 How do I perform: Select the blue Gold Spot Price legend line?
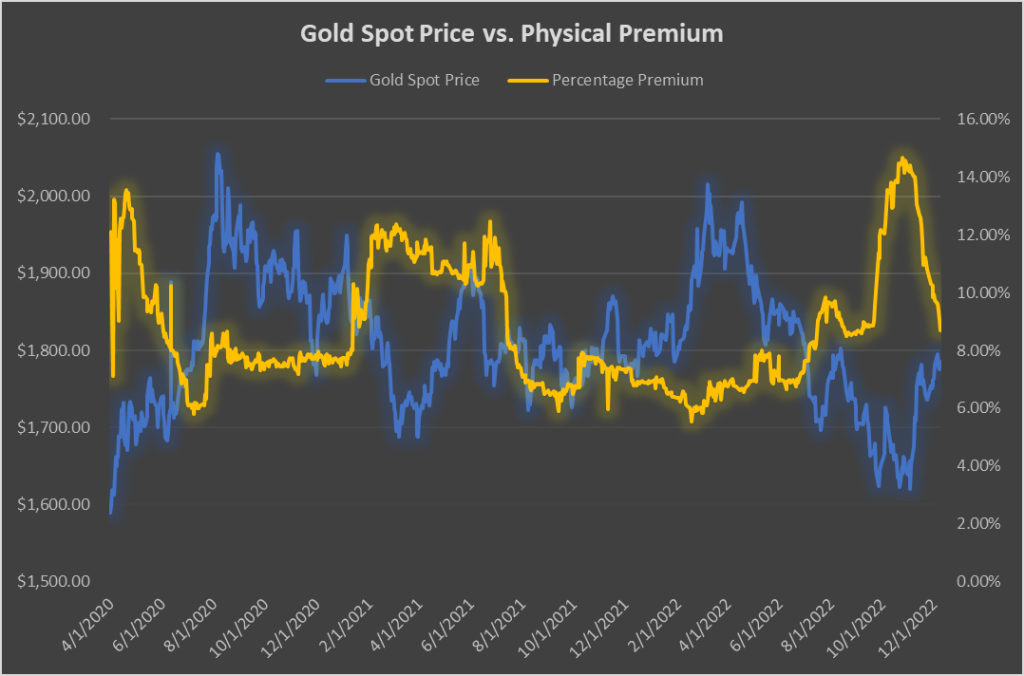point(346,80)
